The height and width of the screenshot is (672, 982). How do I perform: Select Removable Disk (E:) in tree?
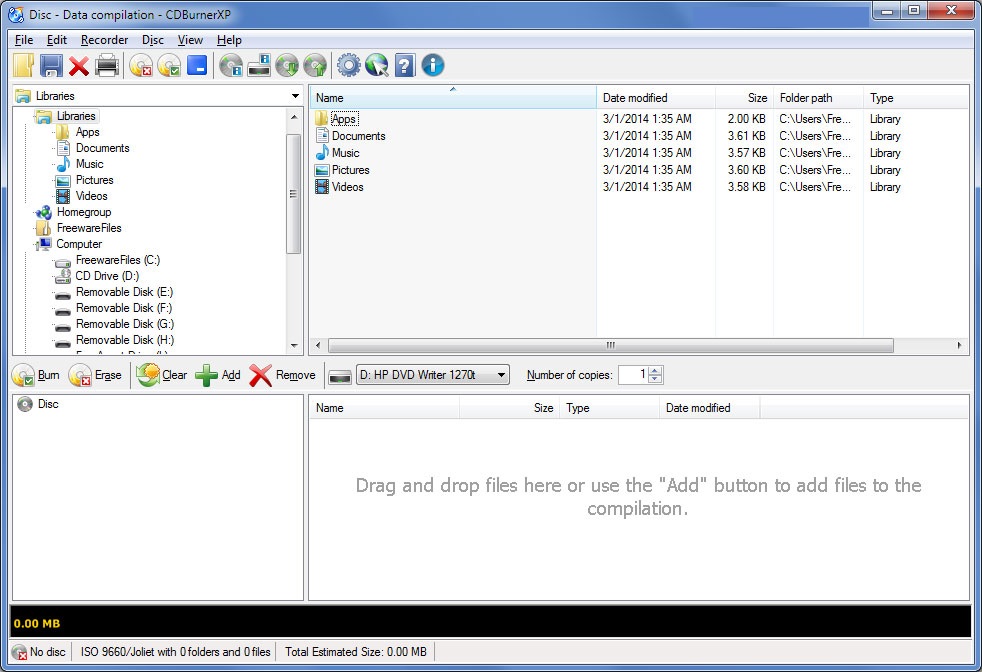click(x=124, y=292)
